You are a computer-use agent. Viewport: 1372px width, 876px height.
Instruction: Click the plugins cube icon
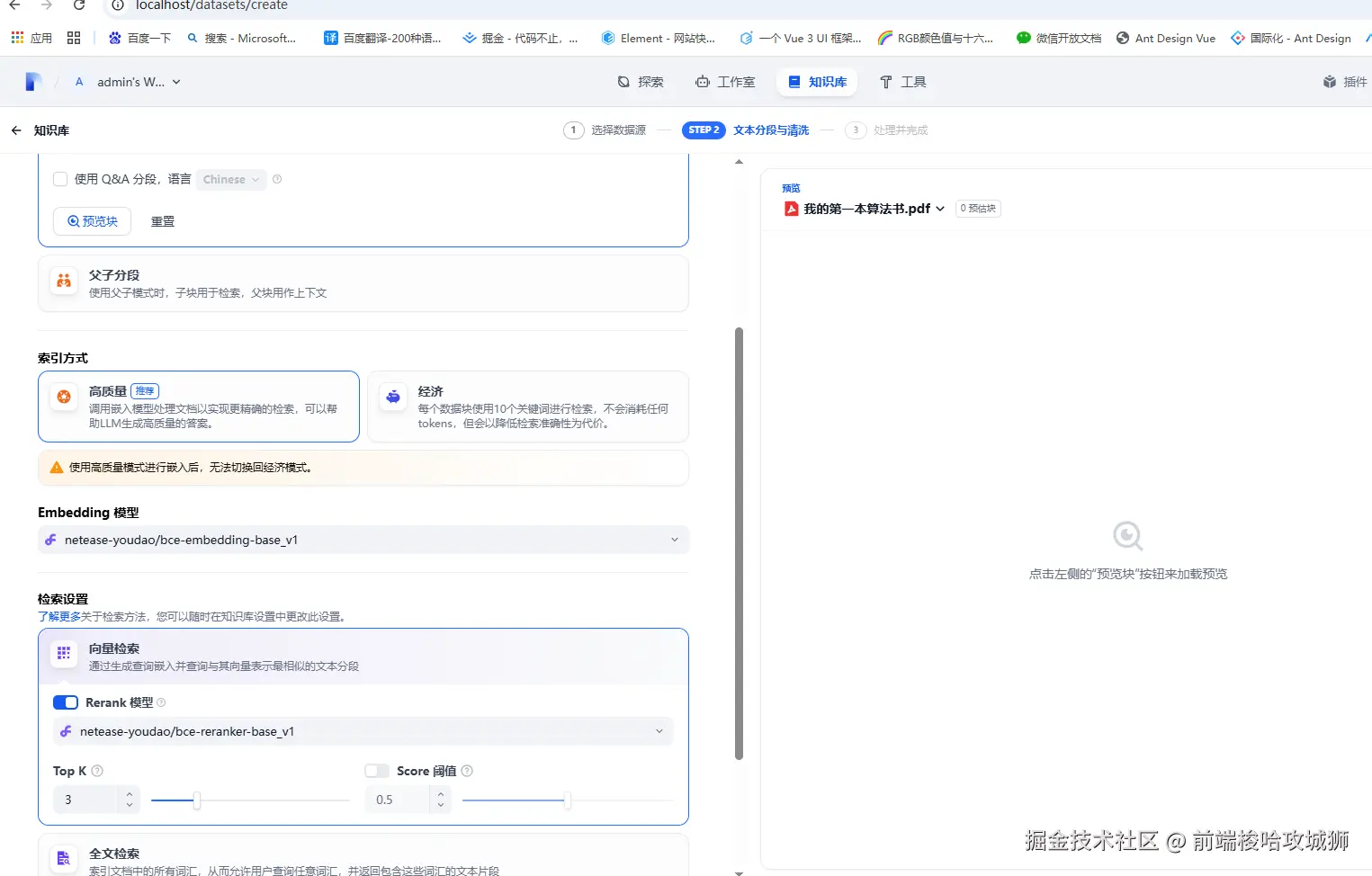[x=1330, y=82]
